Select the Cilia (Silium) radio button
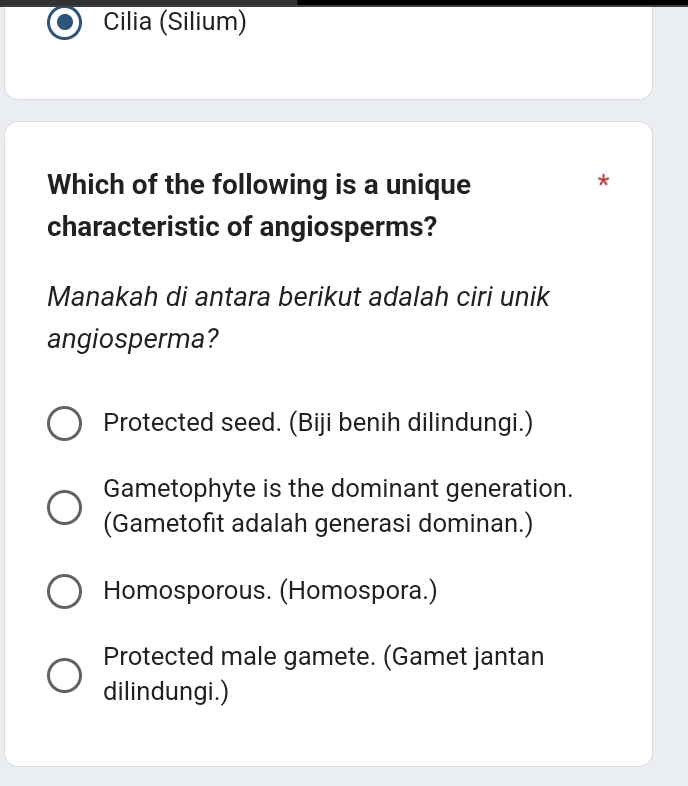688x786 pixels. pyautogui.click(x=66, y=22)
